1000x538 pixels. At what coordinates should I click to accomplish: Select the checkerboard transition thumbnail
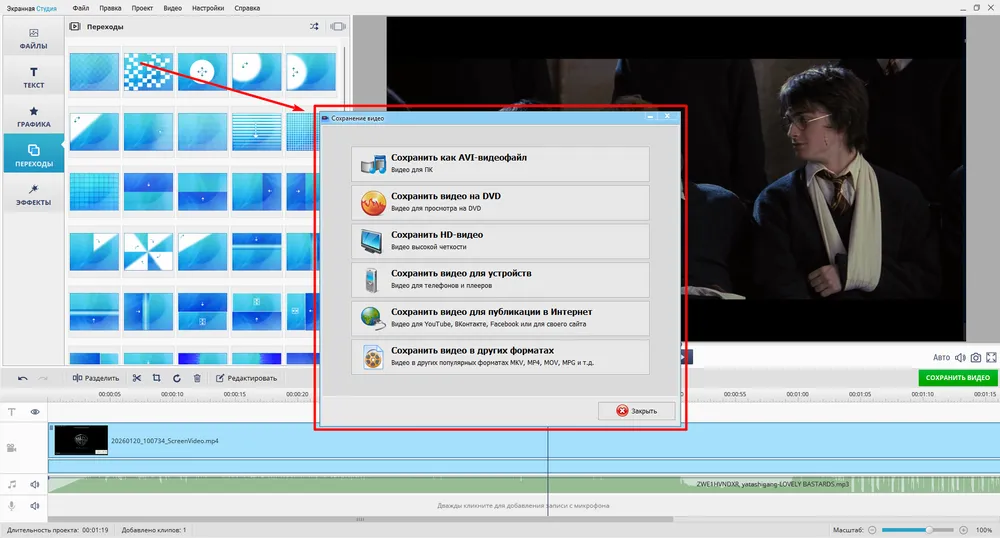(148, 72)
